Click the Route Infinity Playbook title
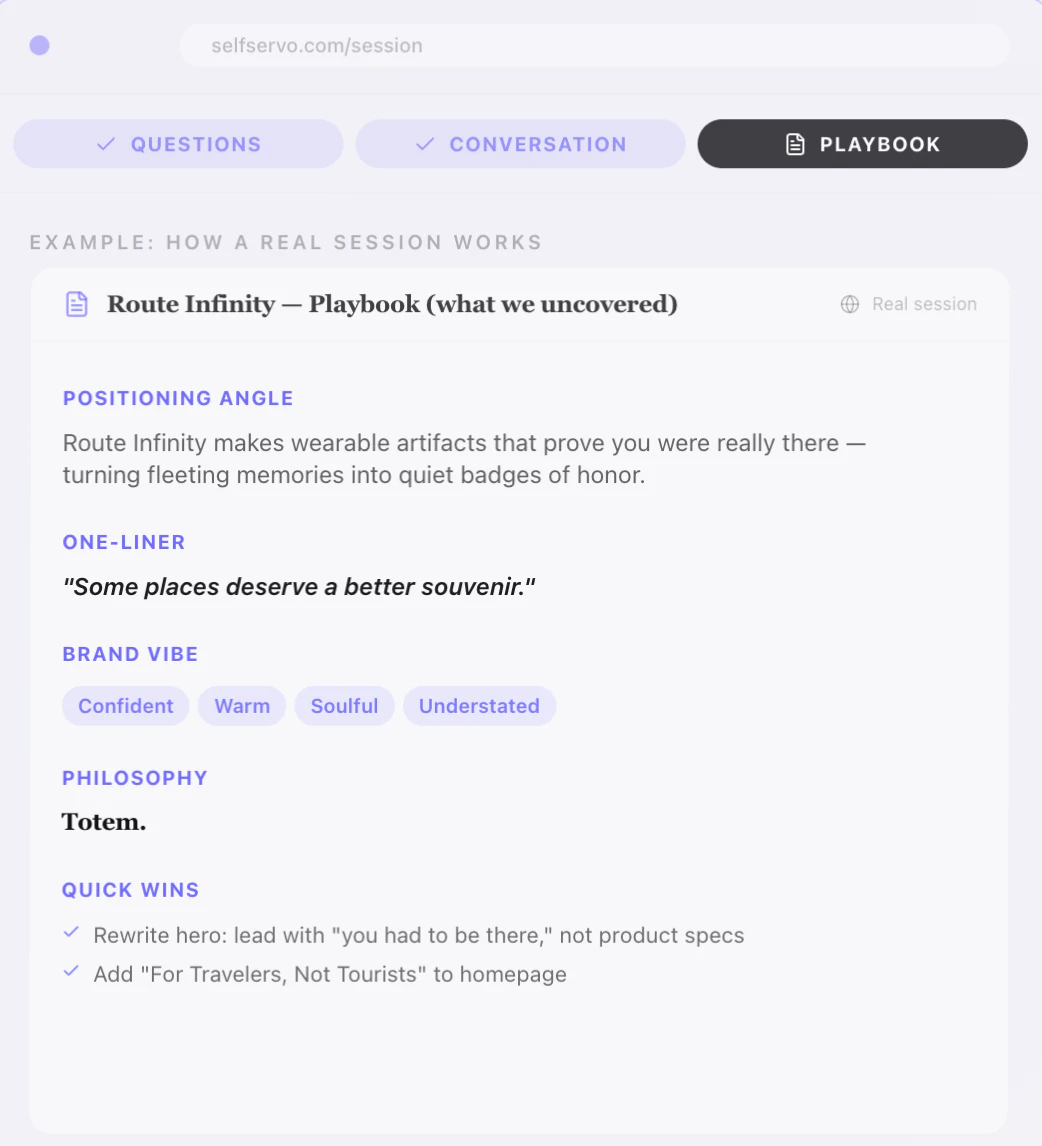 (392, 304)
